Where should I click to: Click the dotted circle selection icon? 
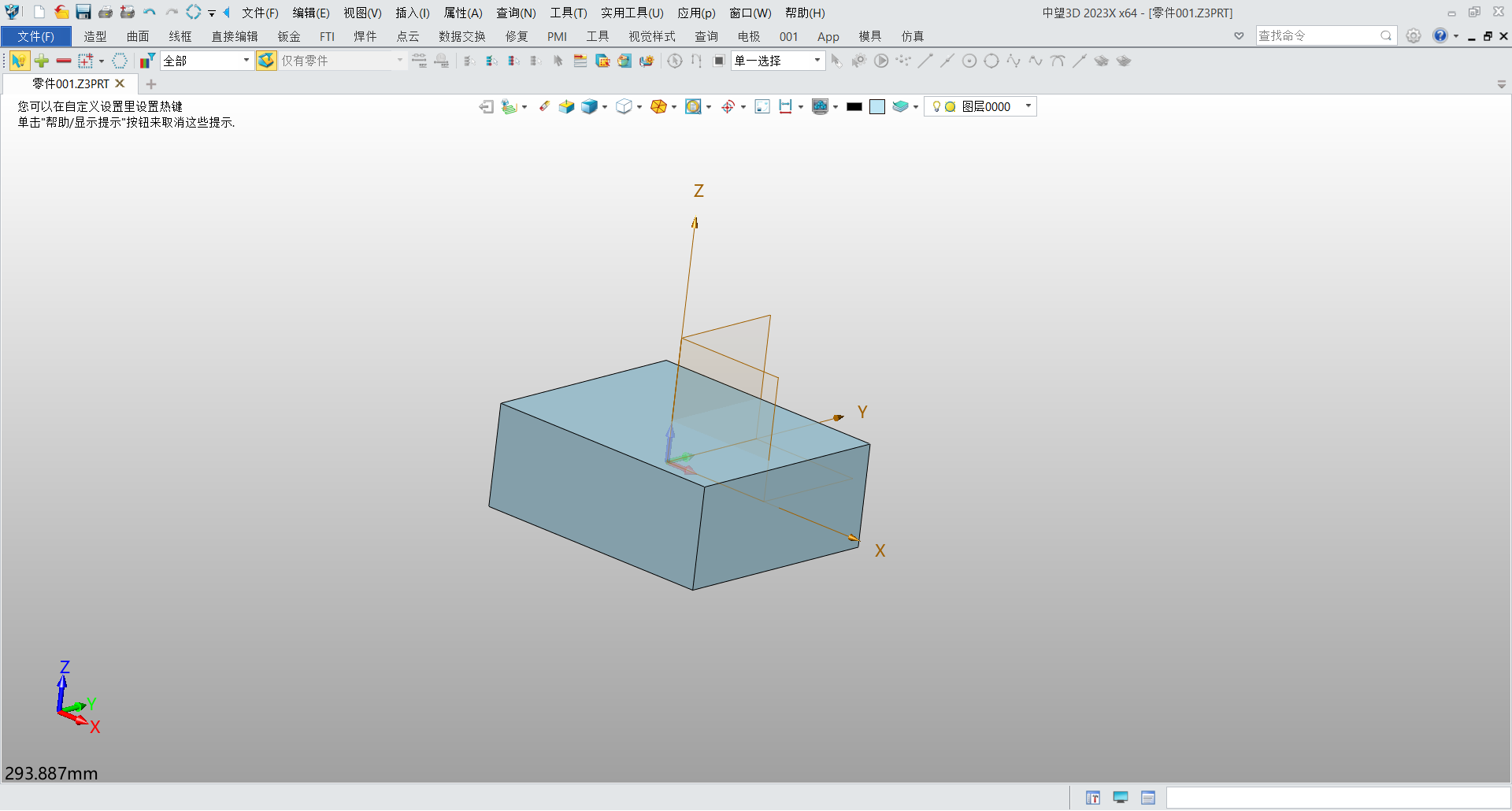point(120,61)
